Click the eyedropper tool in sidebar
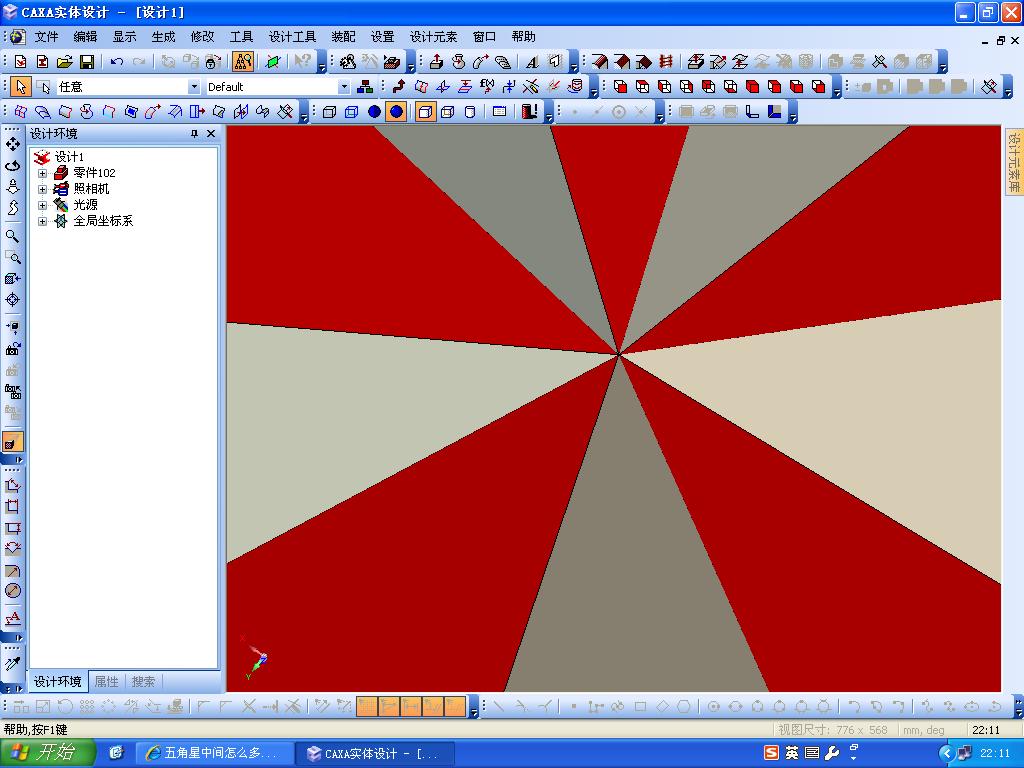 (12, 664)
